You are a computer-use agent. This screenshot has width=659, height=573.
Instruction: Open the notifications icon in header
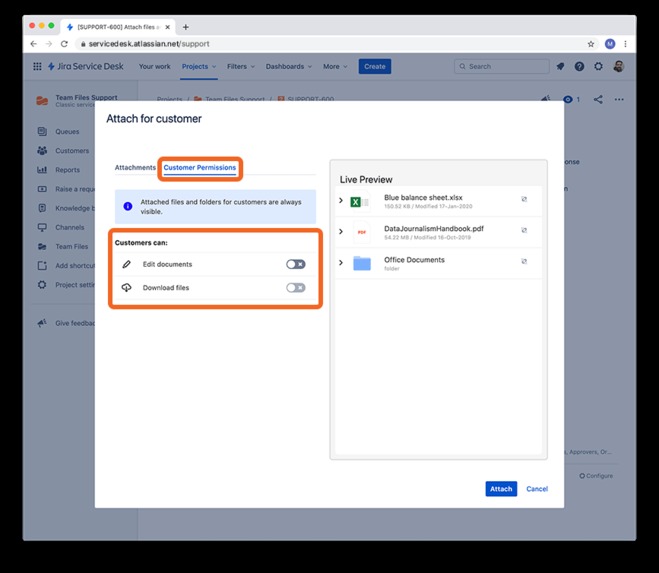560,66
